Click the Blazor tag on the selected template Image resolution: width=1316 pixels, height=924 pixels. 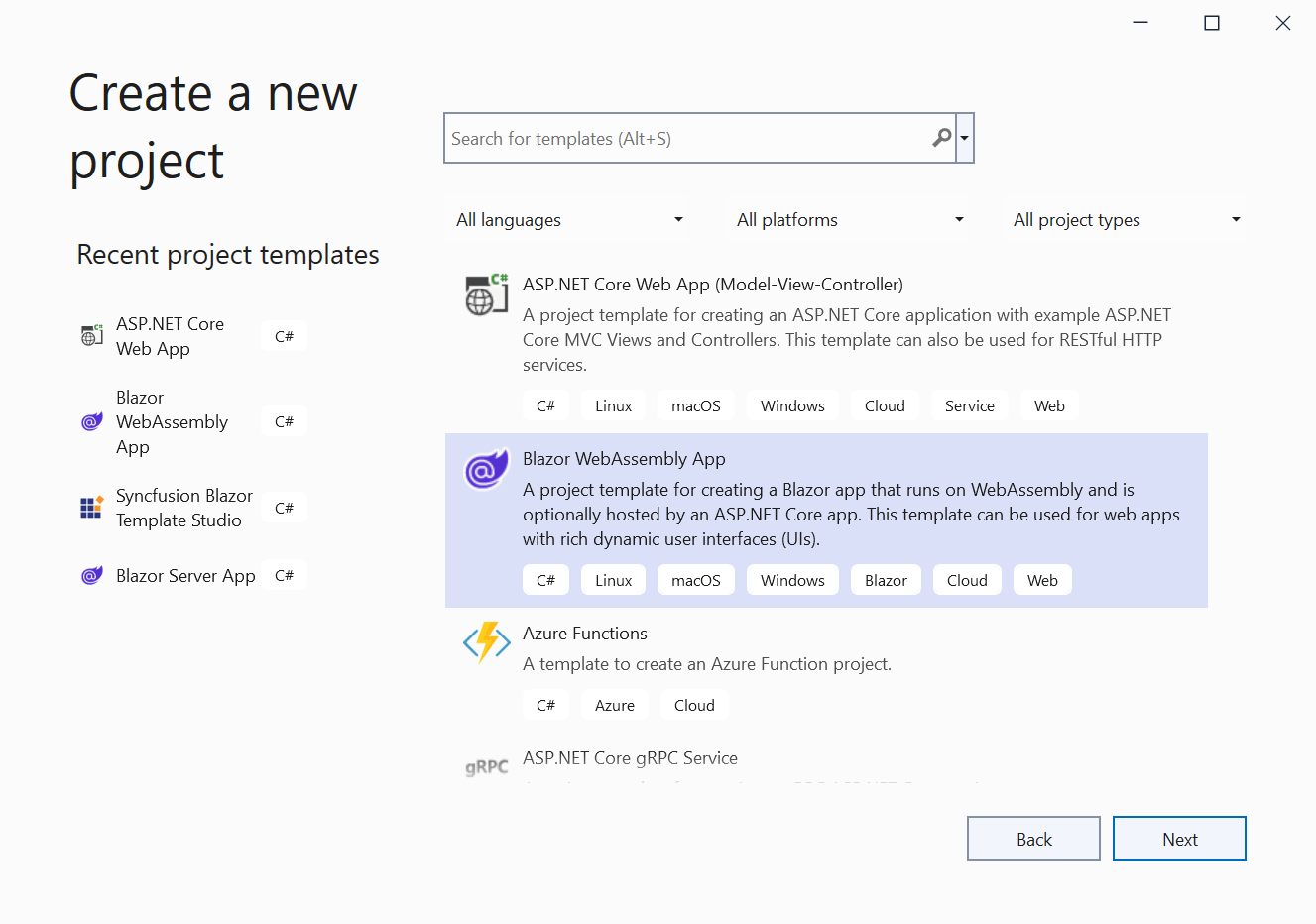pos(886,581)
